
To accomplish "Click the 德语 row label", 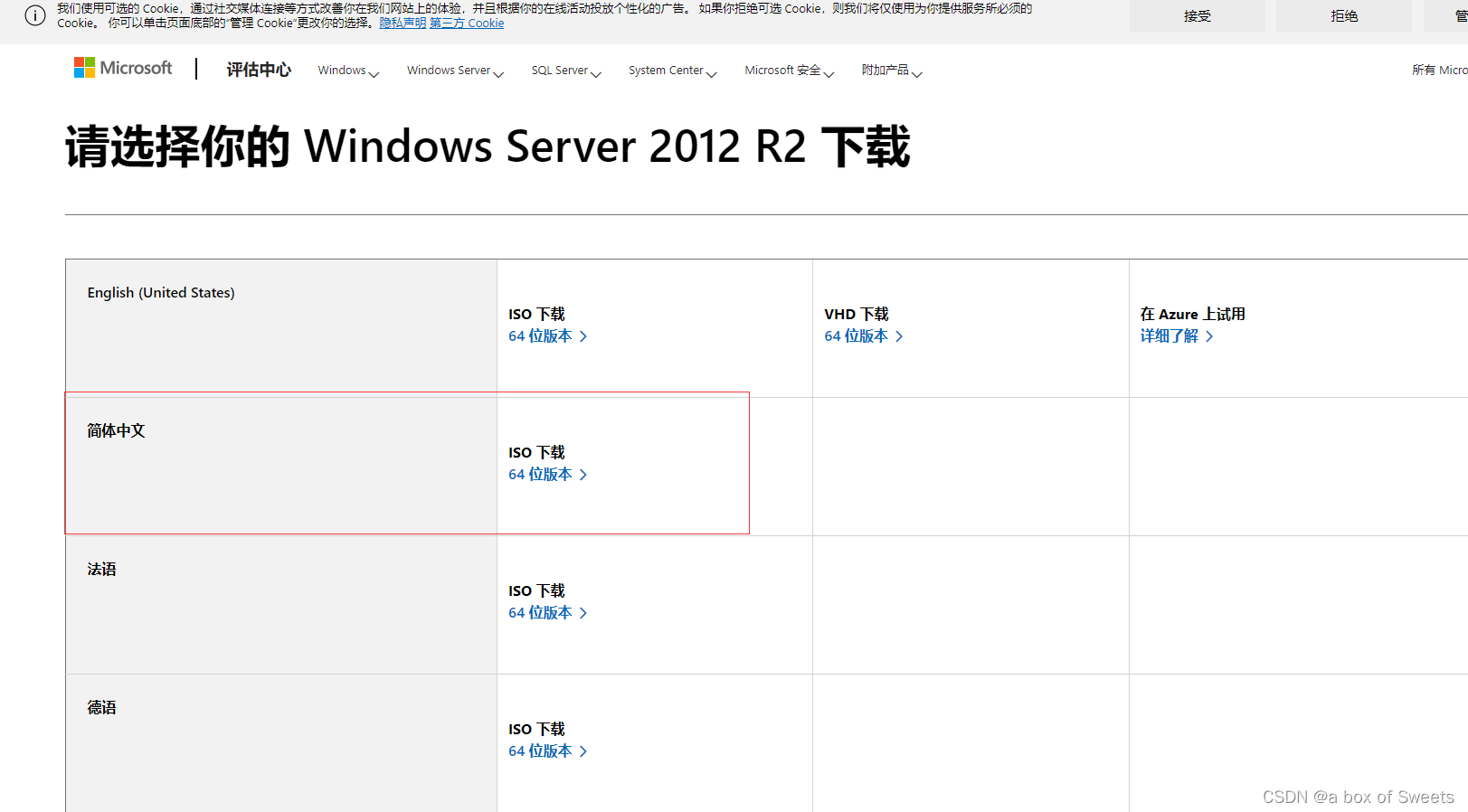I will tap(101, 707).
